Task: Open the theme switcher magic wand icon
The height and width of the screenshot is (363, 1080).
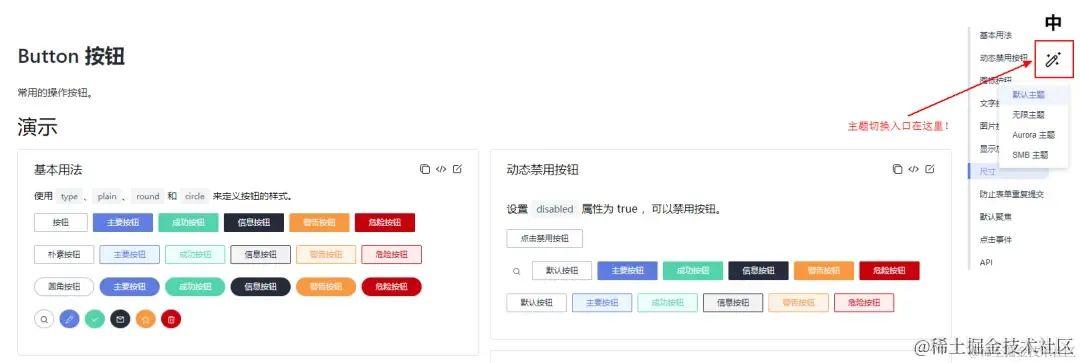Action: (1052, 60)
